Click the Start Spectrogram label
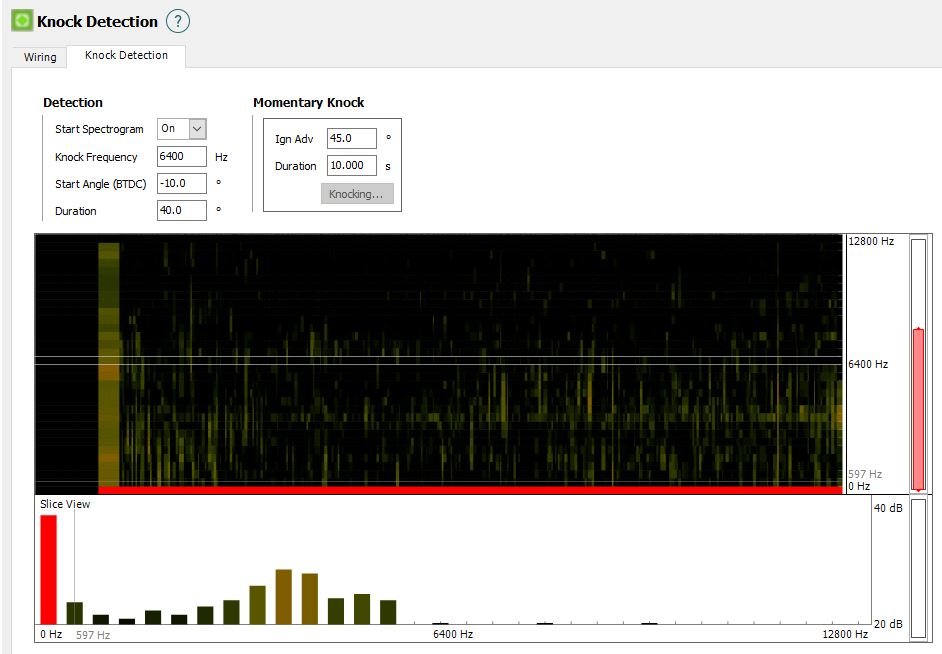 point(99,129)
